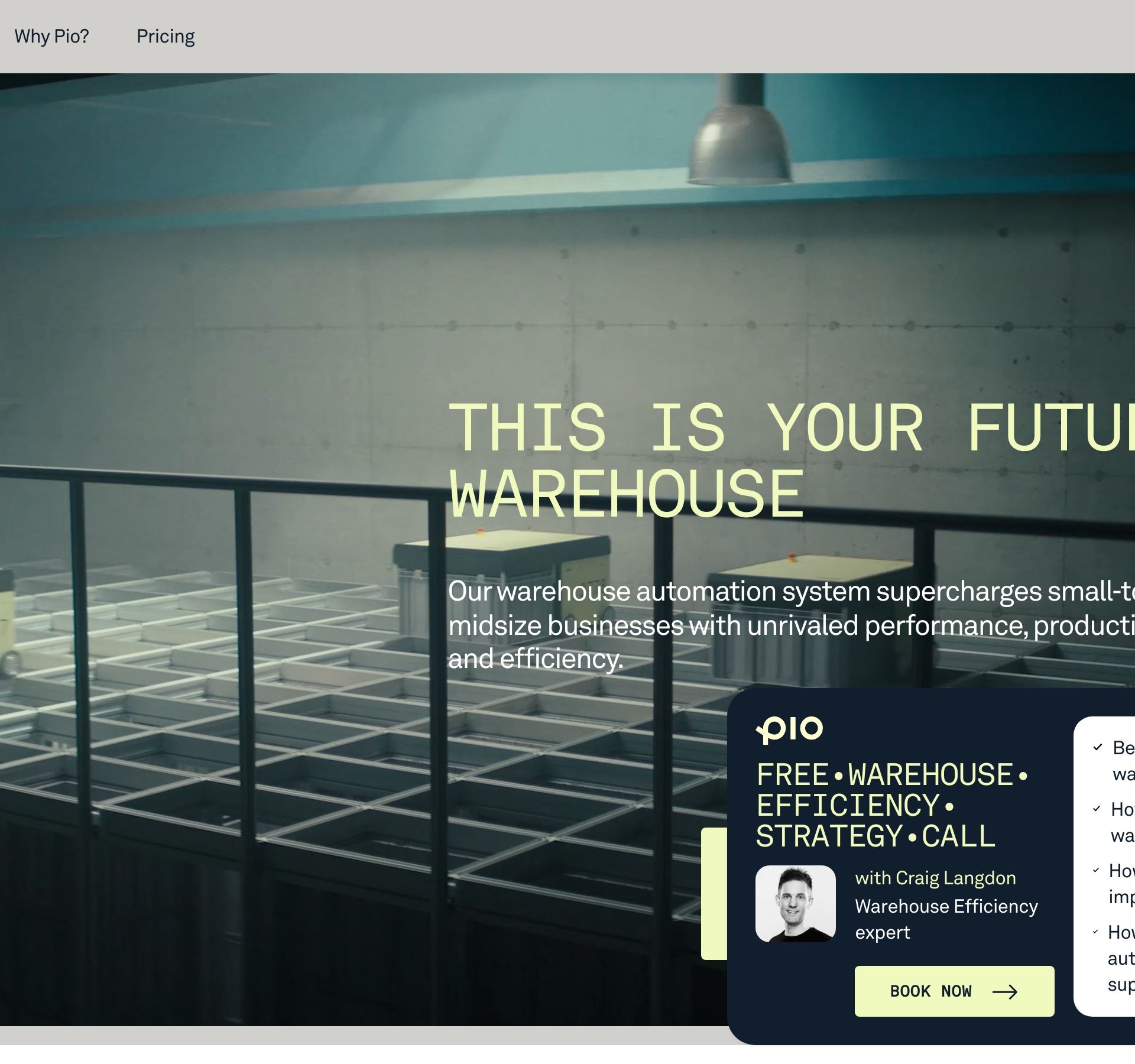Click the pale yellow button behind the popup
Viewport: 1135px width, 1064px height.
714,893
